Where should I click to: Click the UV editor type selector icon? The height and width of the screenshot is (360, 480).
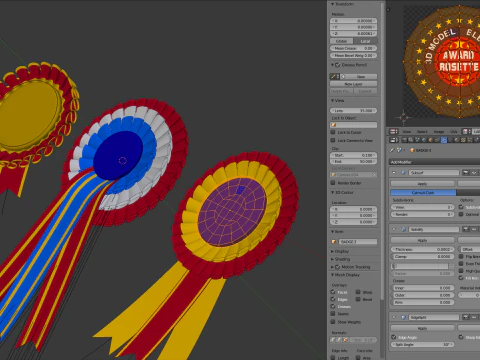pos(394,132)
